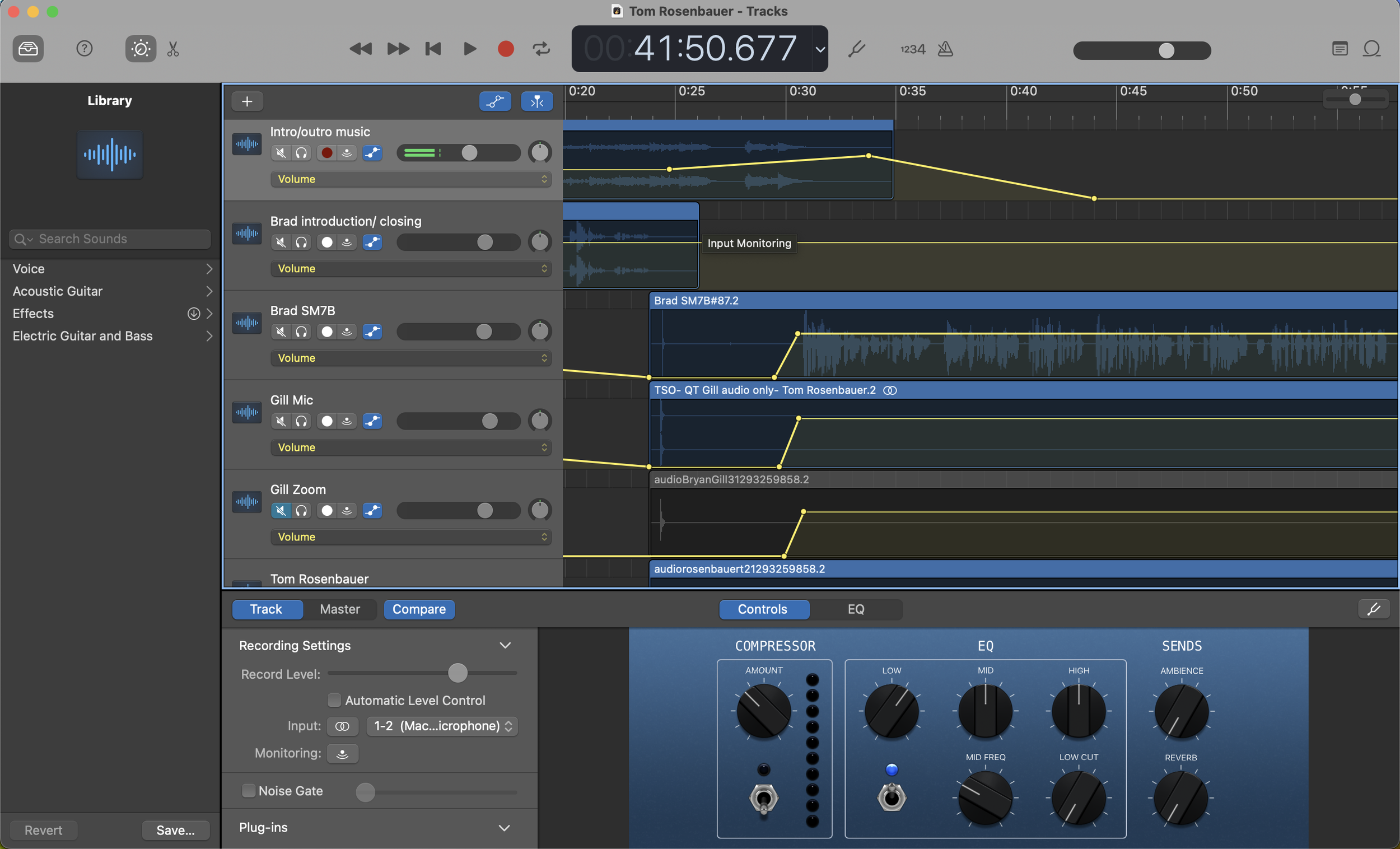Open the Editors scissors button

(173, 49)
